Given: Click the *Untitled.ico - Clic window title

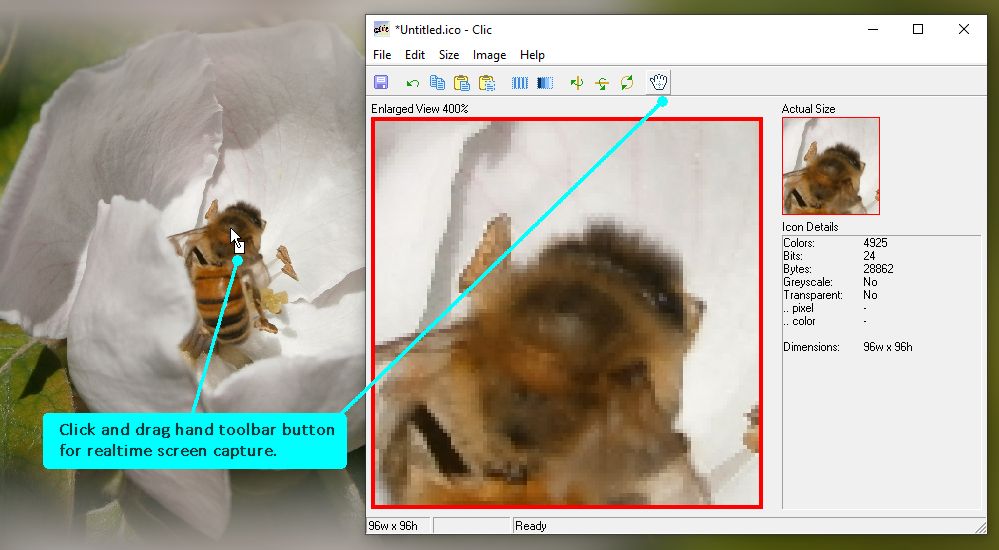Looking at the screenshot, I should [443, 29].
